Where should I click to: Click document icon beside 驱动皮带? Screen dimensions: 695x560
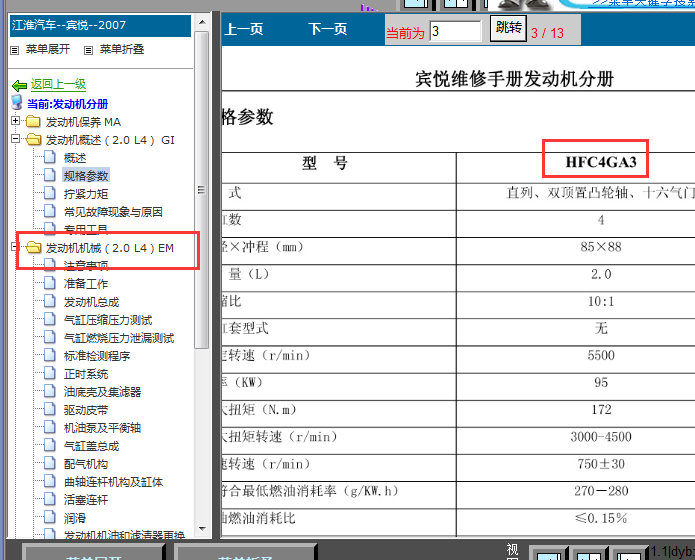(50, 409)
